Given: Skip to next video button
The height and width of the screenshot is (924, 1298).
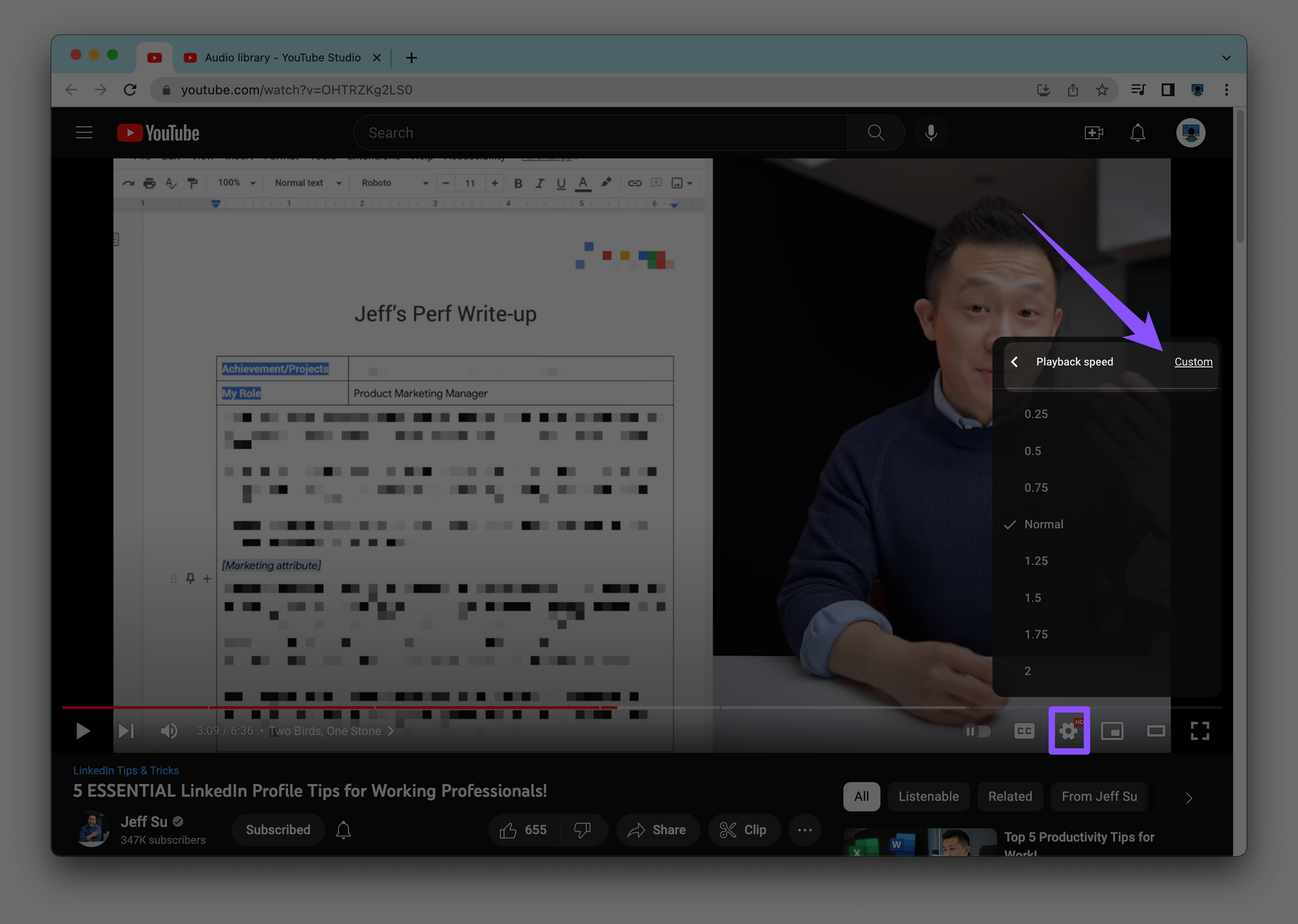Looking at the screenshot, I should coord(127,731).
